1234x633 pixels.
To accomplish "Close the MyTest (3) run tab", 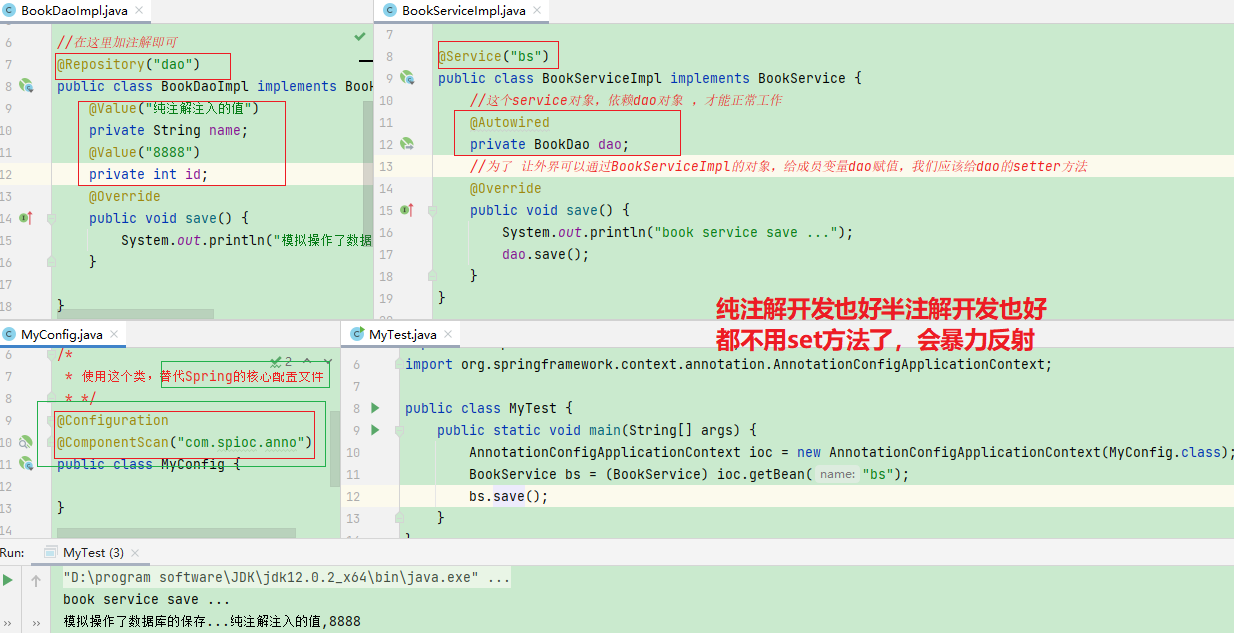I will pos(137,552).
